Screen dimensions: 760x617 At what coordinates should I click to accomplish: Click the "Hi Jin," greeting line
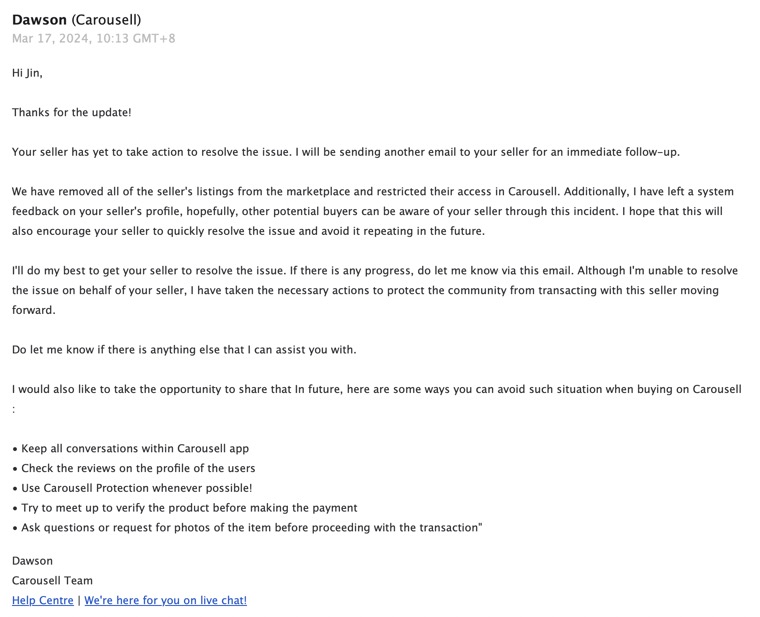(27, 72)
